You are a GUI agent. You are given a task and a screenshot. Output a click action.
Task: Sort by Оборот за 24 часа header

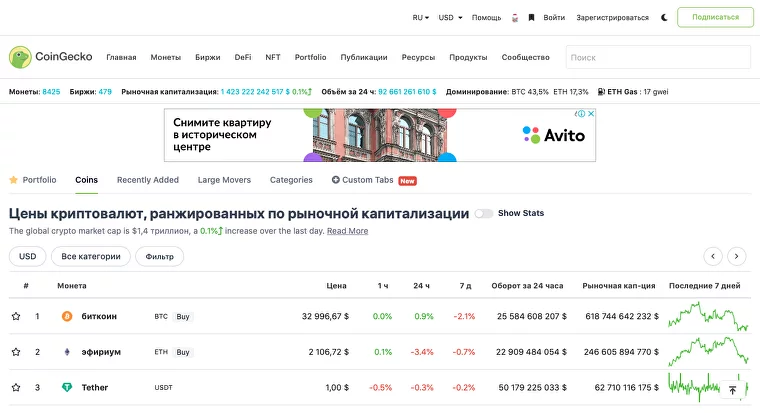(527, 286)
